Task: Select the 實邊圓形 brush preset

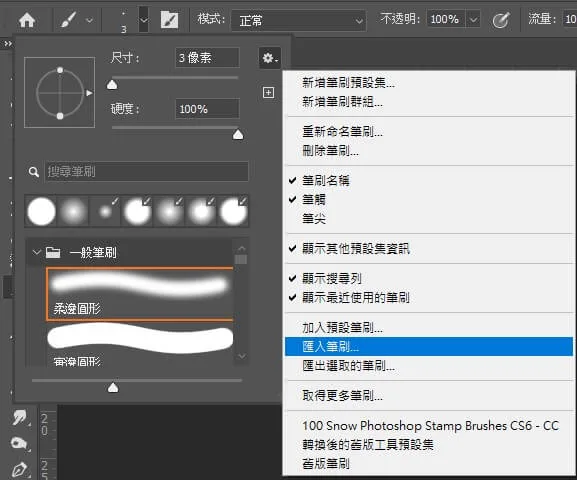Action: point(139,345)
